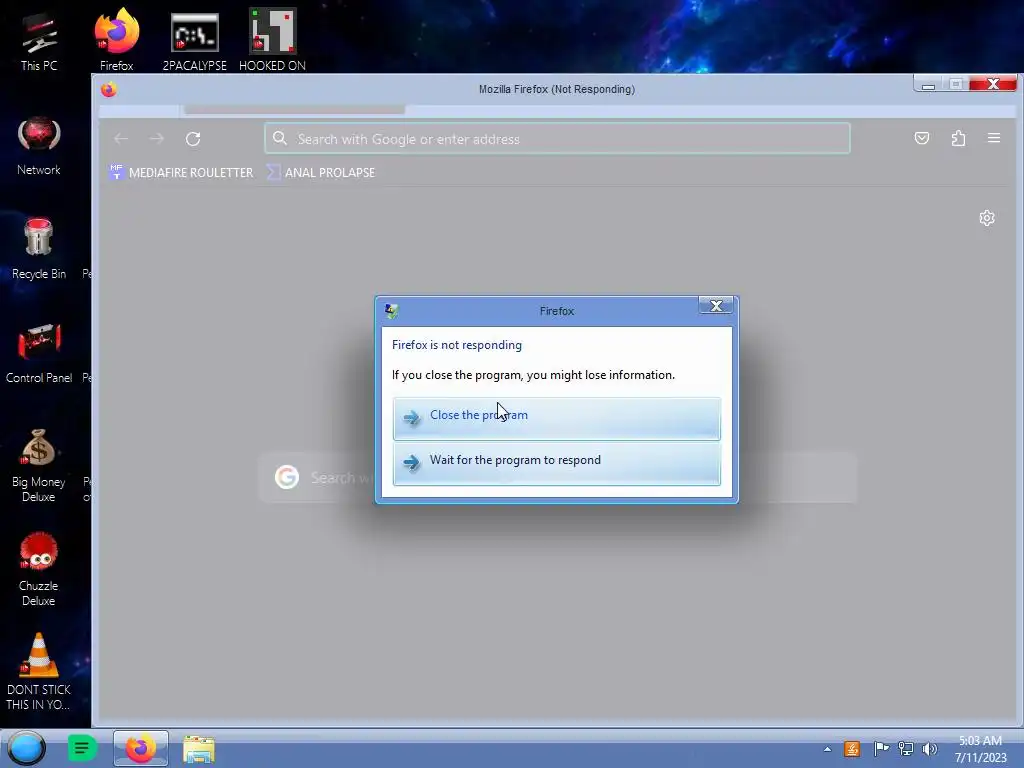Click the taskbar clock showing 5:03 AM
This screenshot has width=1024, height=768.
click(980, 749)
